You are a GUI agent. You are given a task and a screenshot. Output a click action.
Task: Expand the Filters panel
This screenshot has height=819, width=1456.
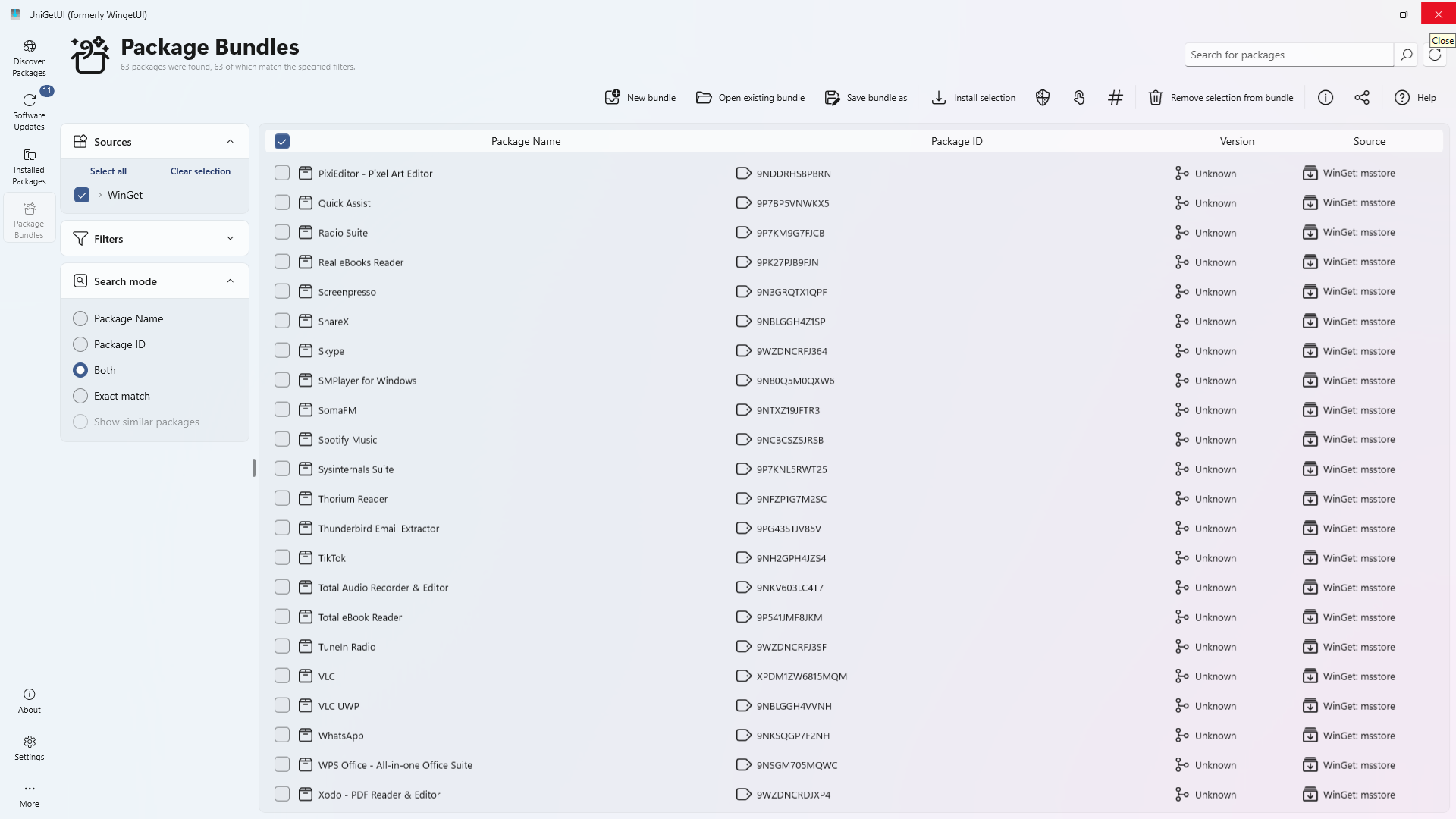click(x=230, y=239)
